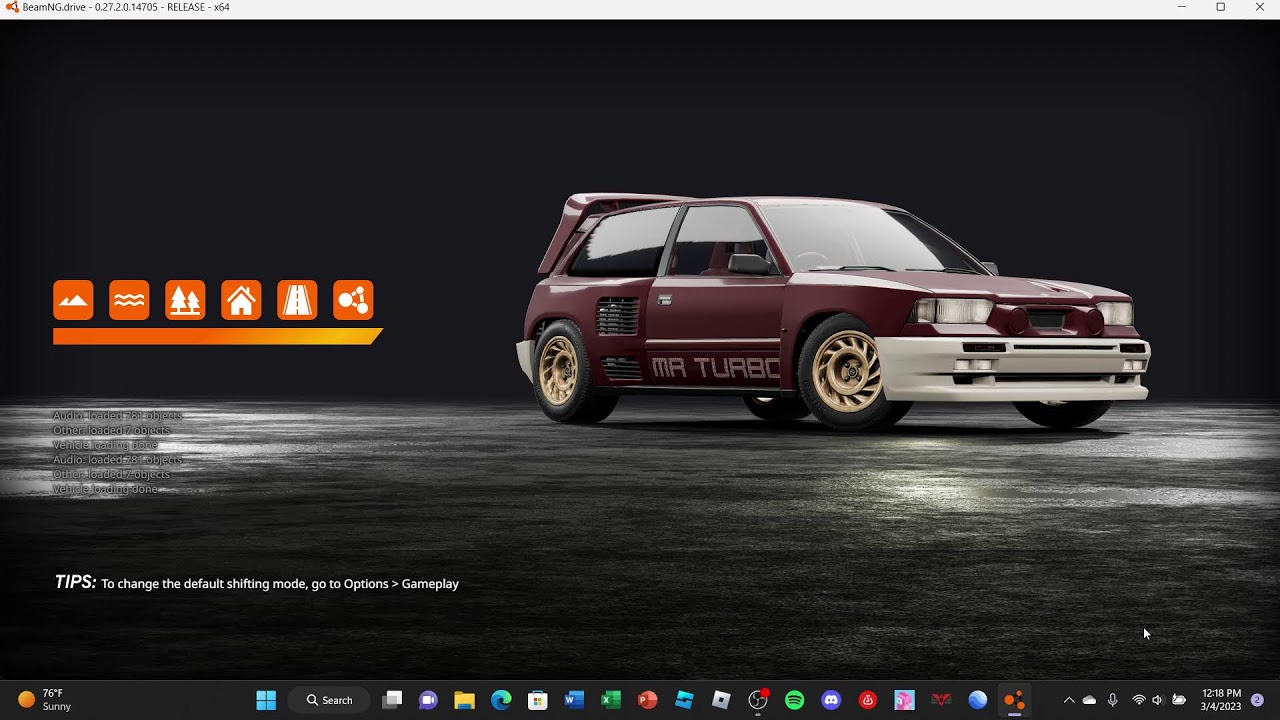Click the connected nodes loading icon

353,300
